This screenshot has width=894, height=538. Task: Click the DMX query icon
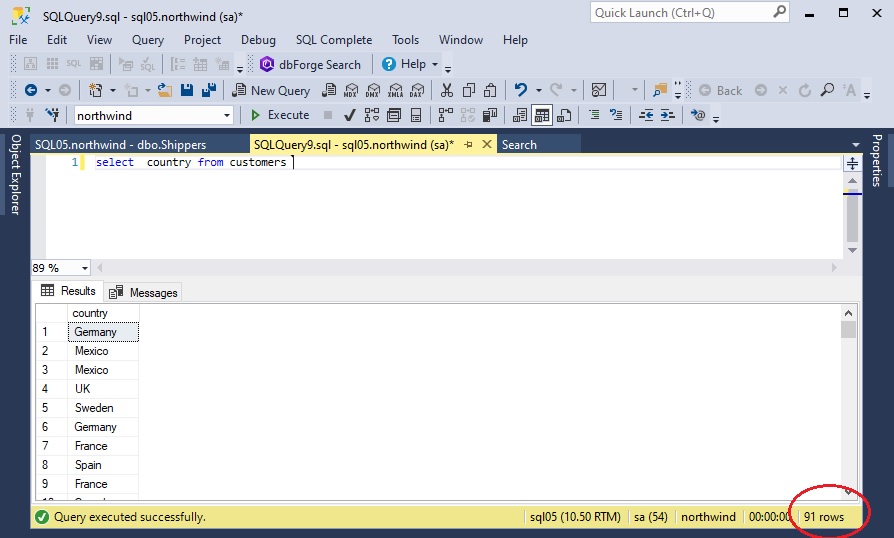[x=373, y=90]
